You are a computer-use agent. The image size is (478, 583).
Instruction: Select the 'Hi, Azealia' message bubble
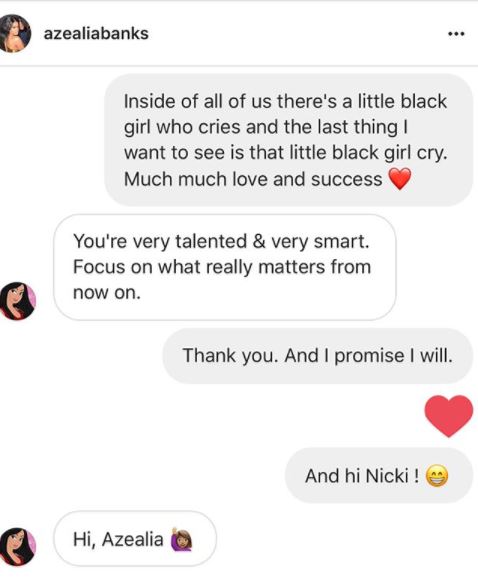(x=135, y=539)
